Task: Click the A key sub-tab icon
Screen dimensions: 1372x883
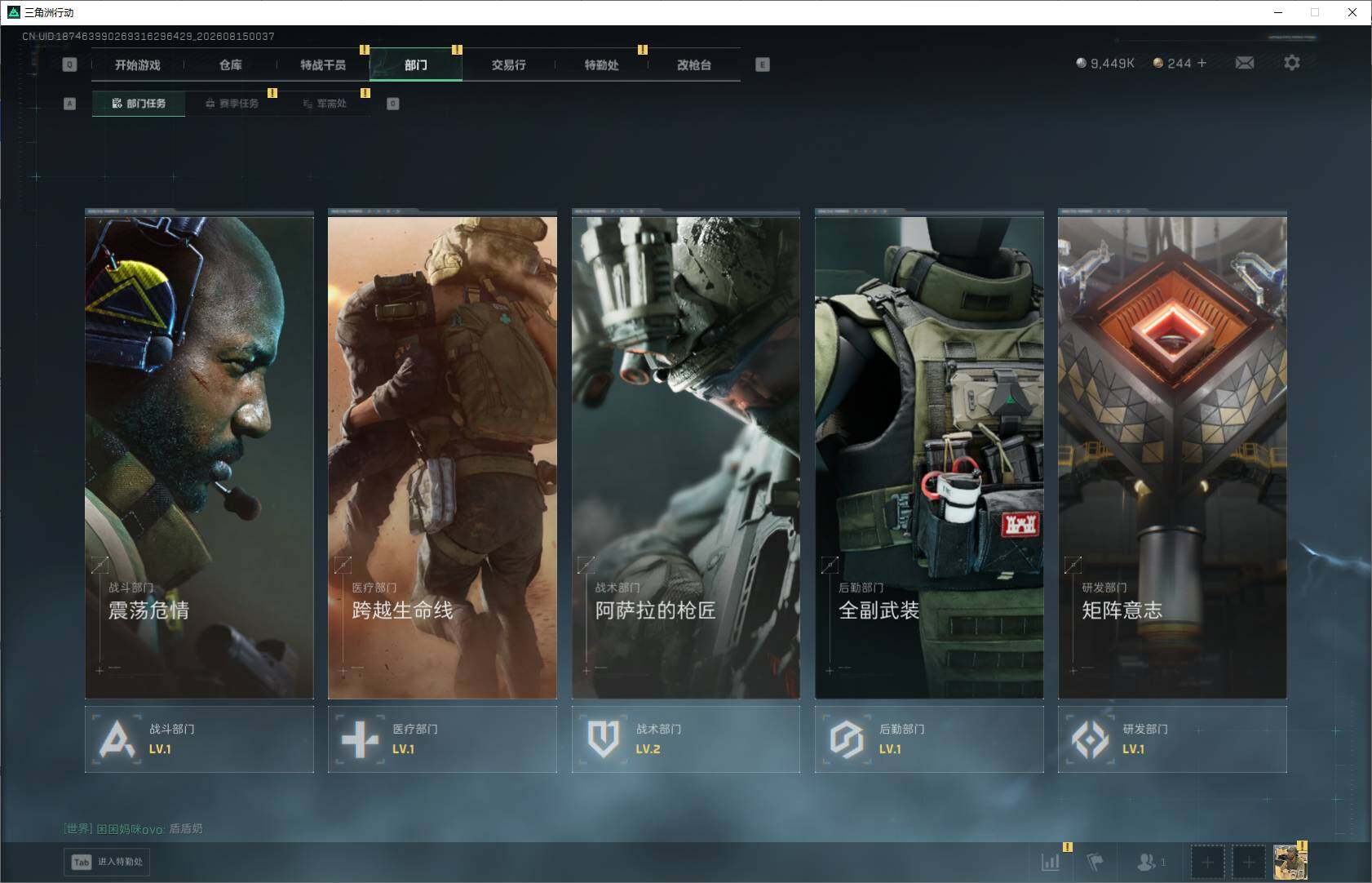Action: click(x=69, y=104)
